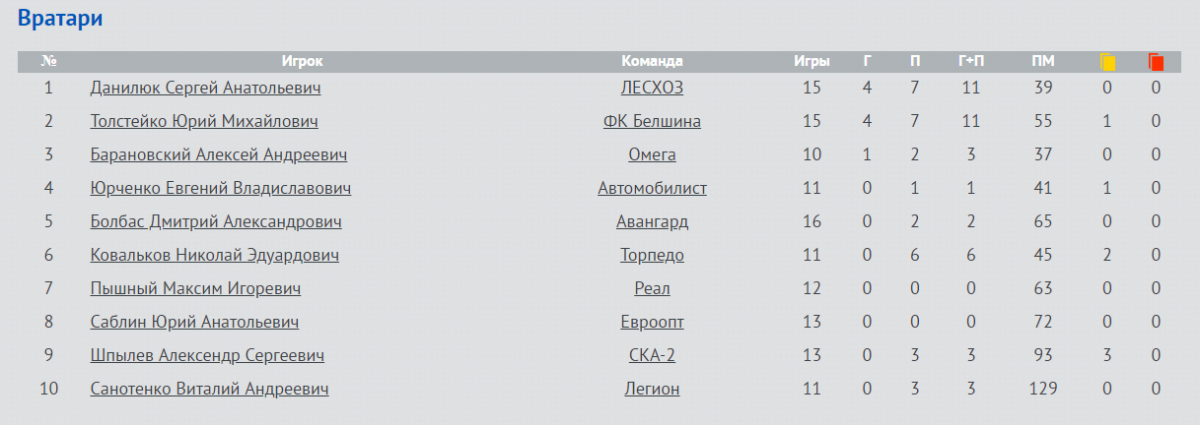Click the Игры column header
Screen dimensions: 1200x425
click(x=811, y=62)
